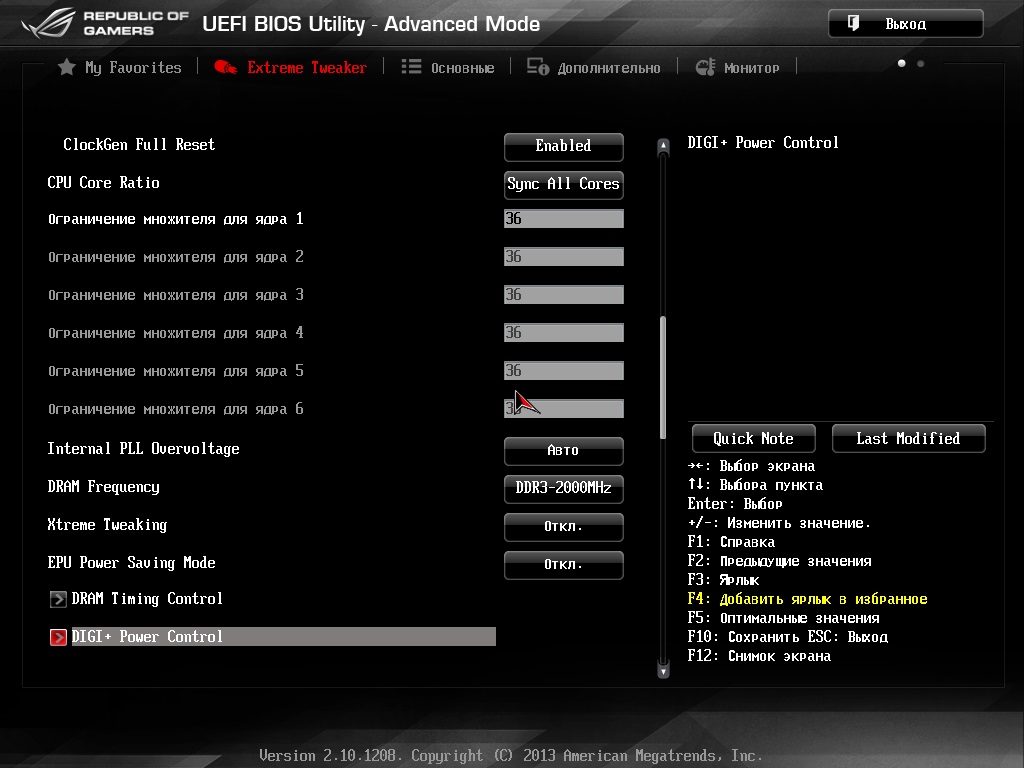
Task: Click the Xtreme Tweaking label
Action: 107,524
